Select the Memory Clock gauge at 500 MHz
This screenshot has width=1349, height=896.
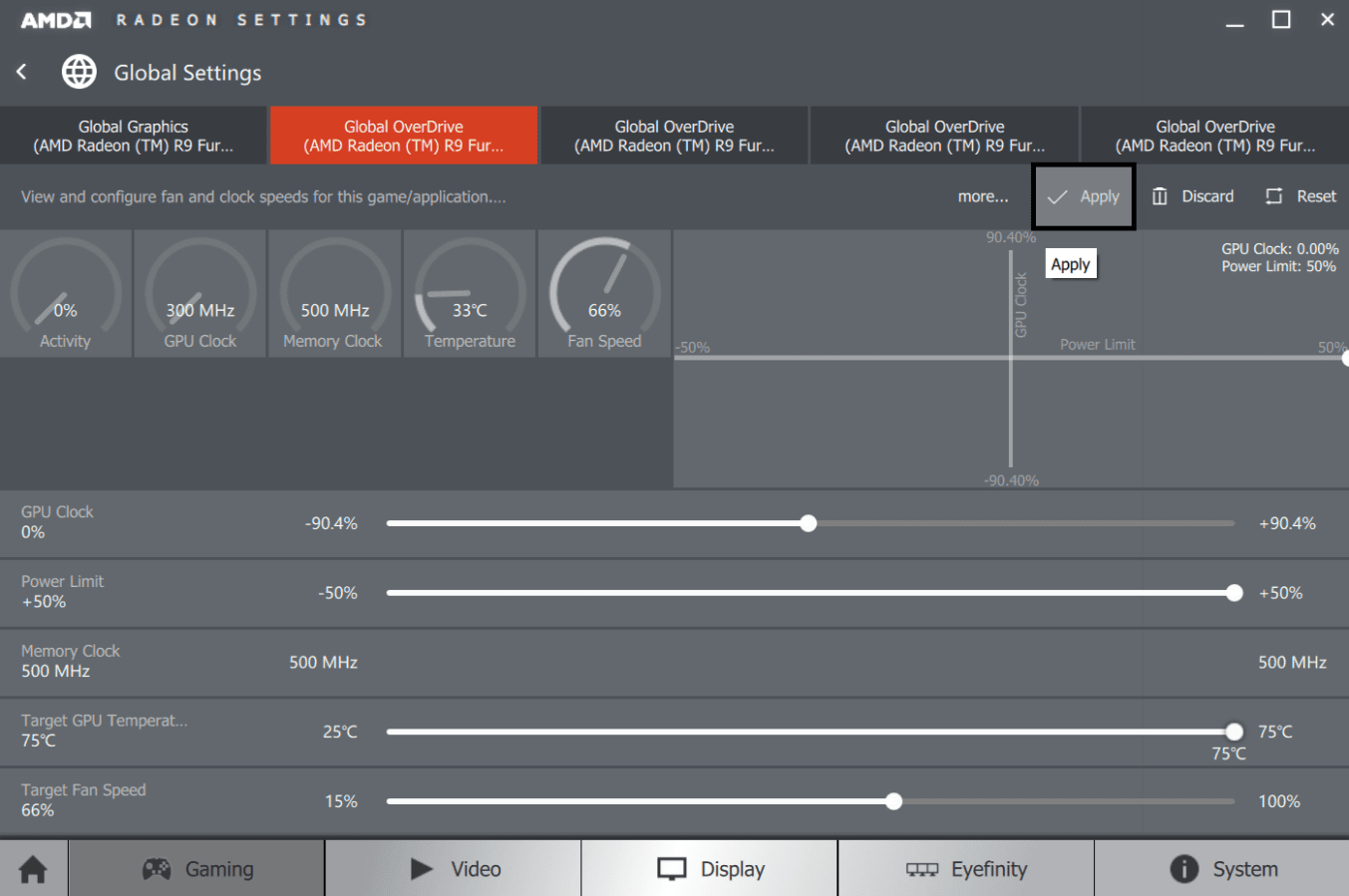(x=335, y=294)
